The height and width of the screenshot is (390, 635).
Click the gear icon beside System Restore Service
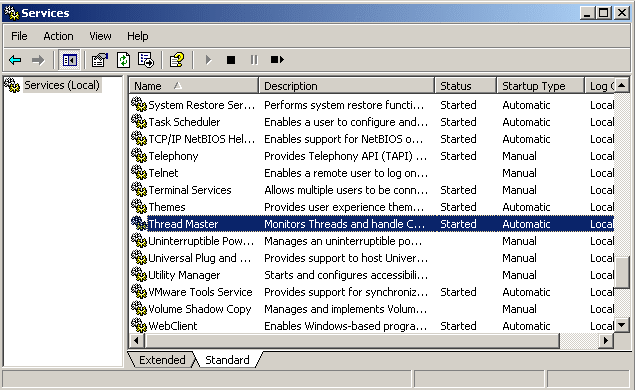[x=139, y=104]
